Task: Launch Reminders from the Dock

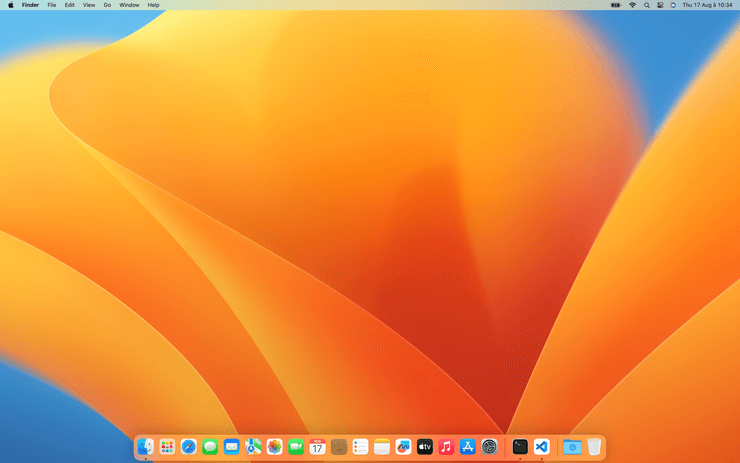Action: pyautogui.click(x=361, y=446)
